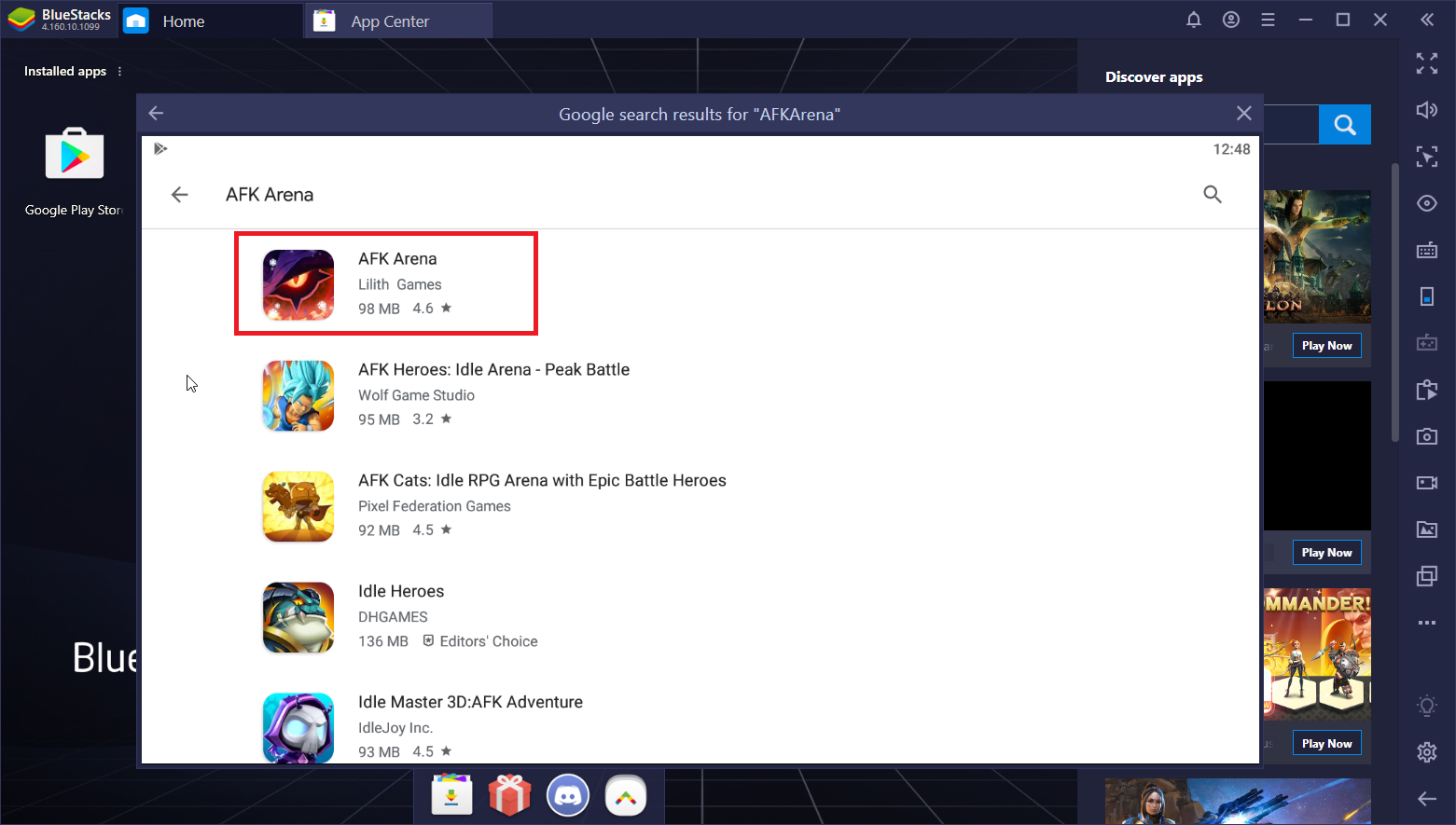This screenshot has height=825, width=1456.
Task: Start video recording from sidebar
Action: (1427, 483)
